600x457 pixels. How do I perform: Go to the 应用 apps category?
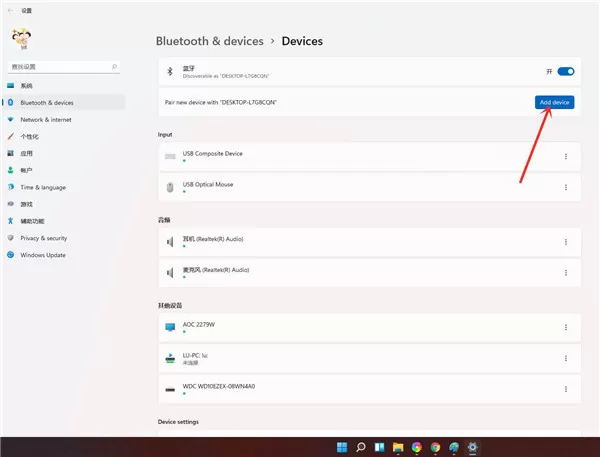coord(64,153)
